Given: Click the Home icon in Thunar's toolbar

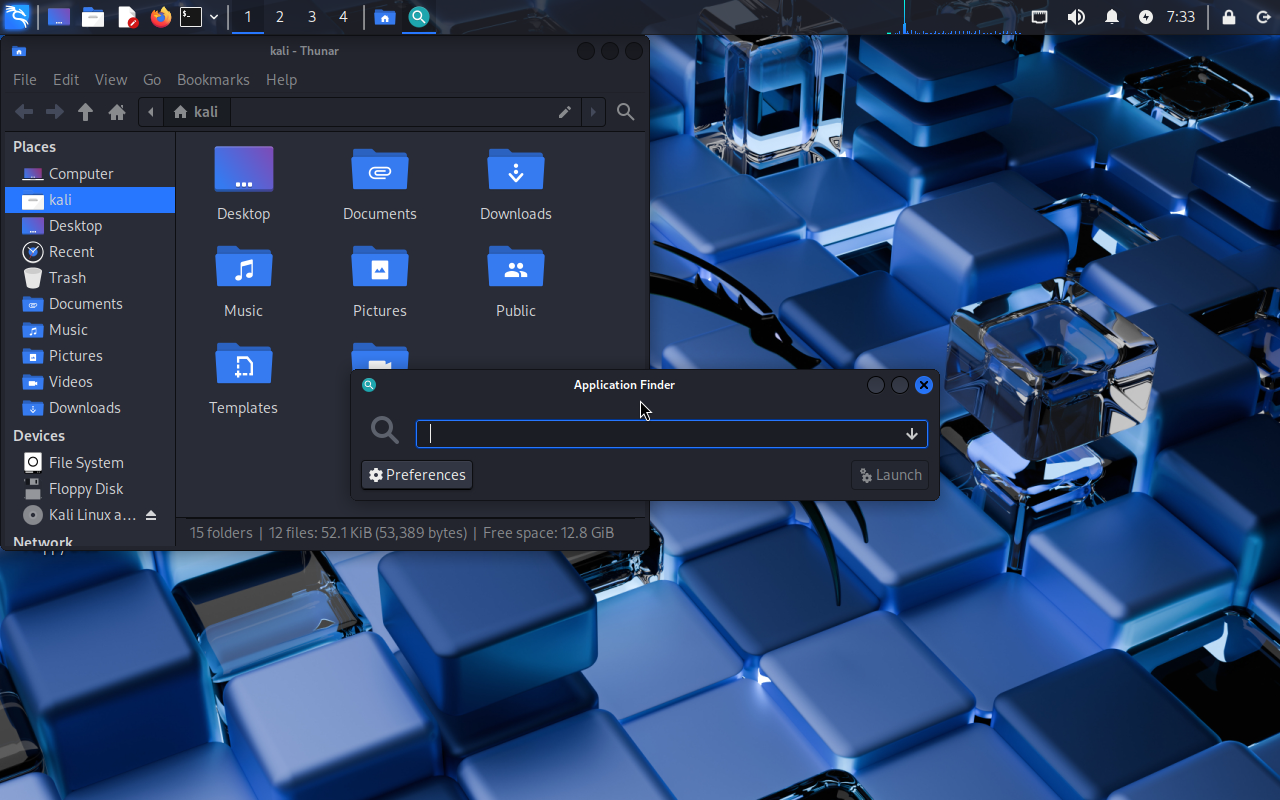Looking at the screenshot, I should 117,112.
